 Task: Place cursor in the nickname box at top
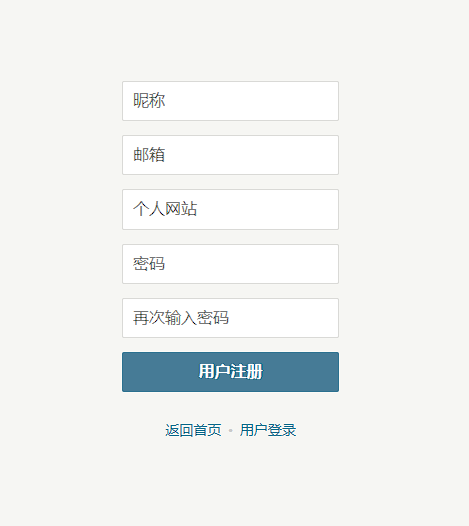click(230, 101)
